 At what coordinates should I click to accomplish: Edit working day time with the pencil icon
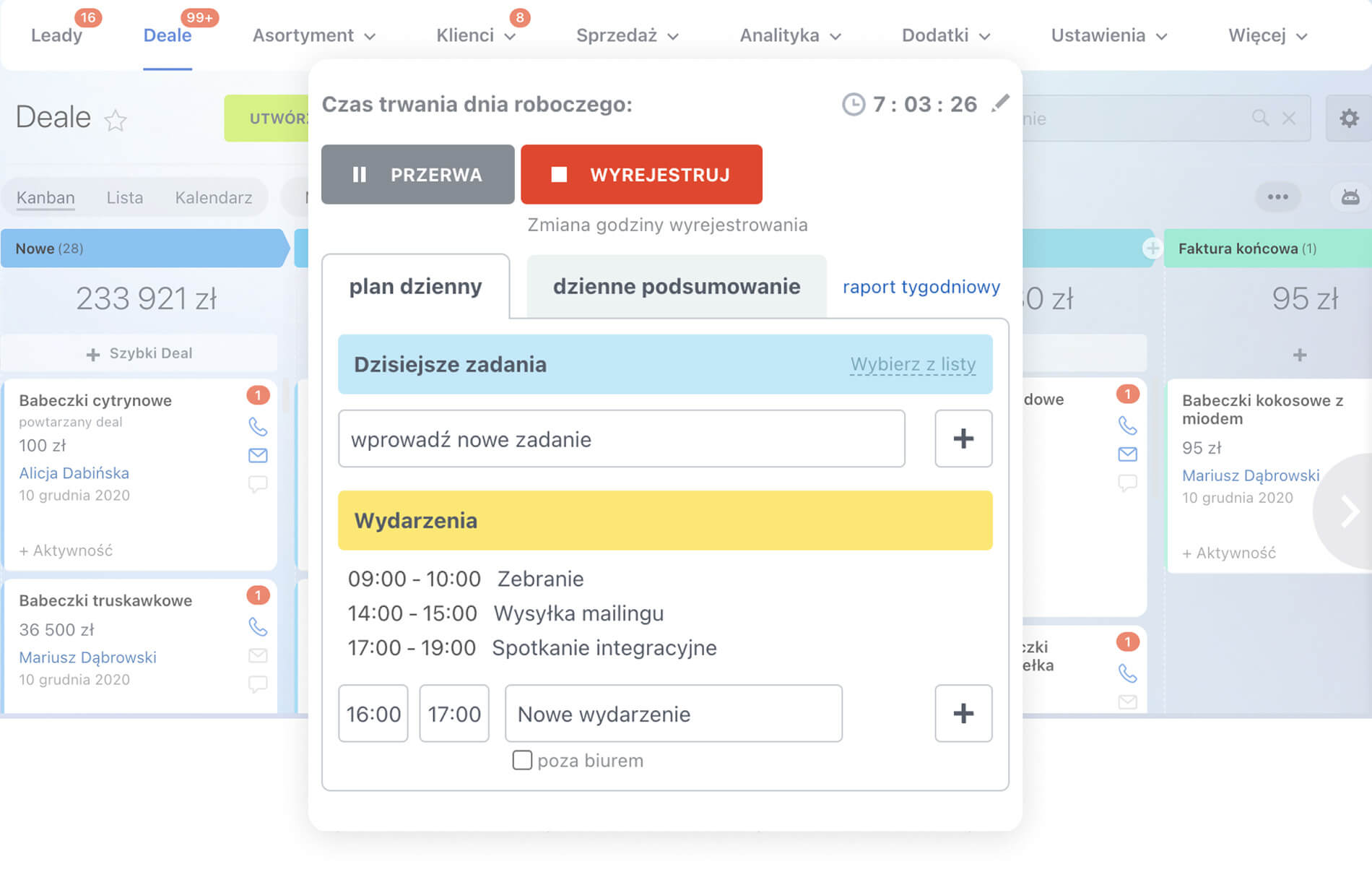tap(1001, 103)
